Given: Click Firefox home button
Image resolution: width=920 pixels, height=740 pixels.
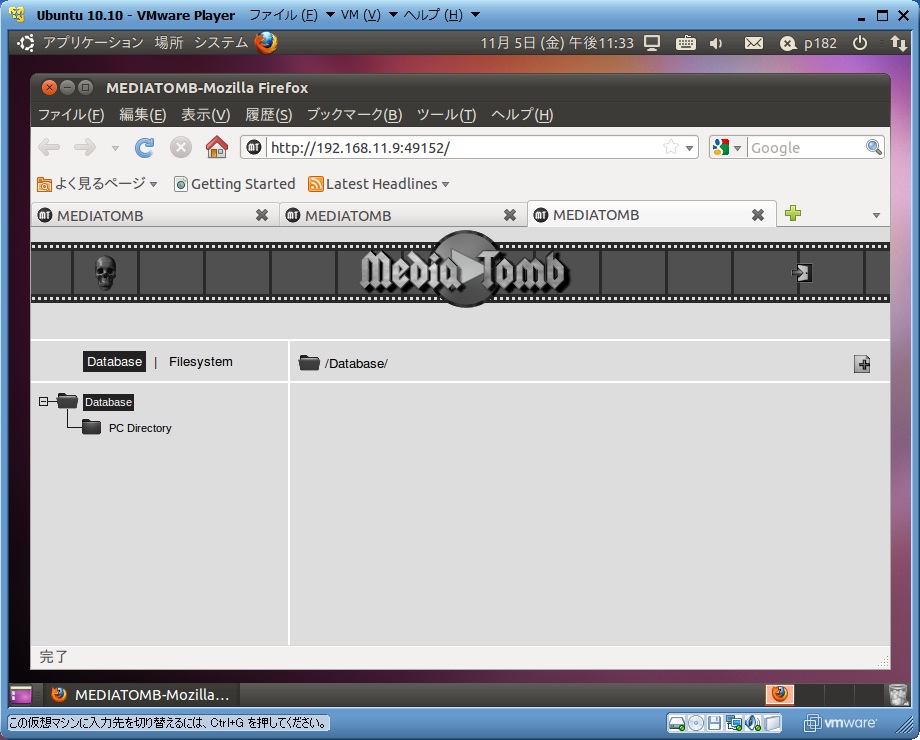Looking at the screenshot, I should tap(217, 147).
